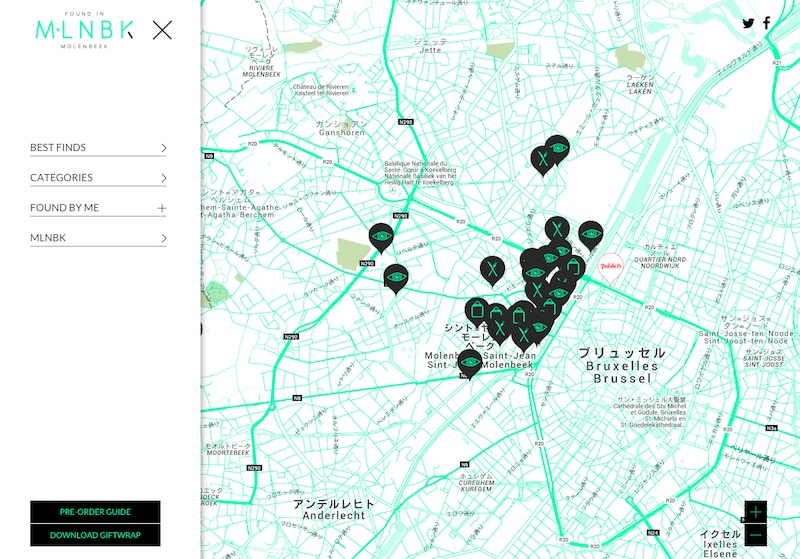Click the Pre-Order Guide button
Image resolution: width=800 pixels, height=559 pixels.
click(x=95, y=512)
